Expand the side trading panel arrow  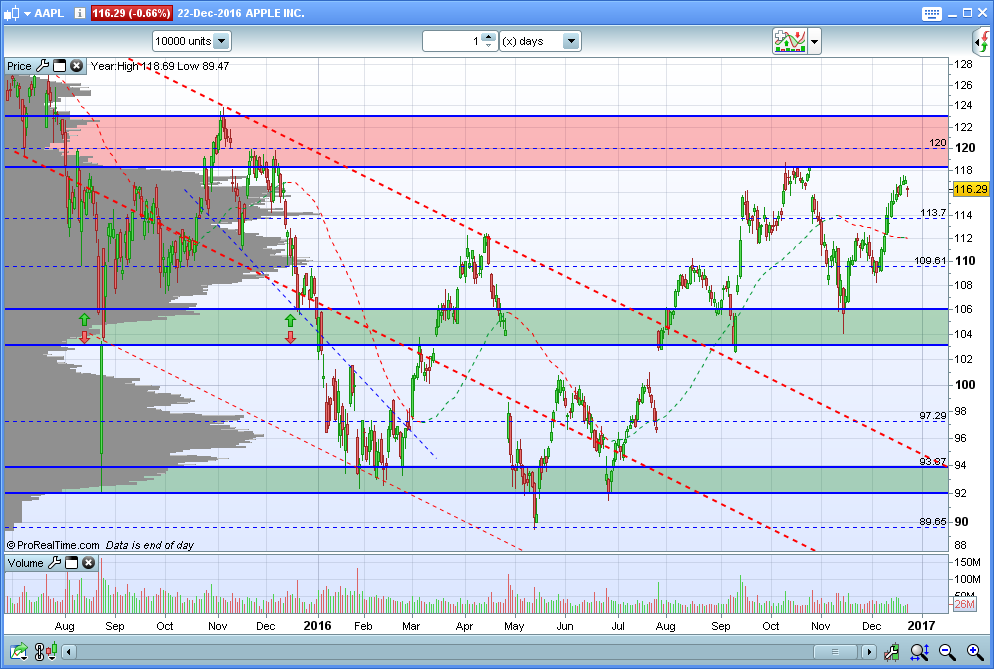tap(982, 42)
